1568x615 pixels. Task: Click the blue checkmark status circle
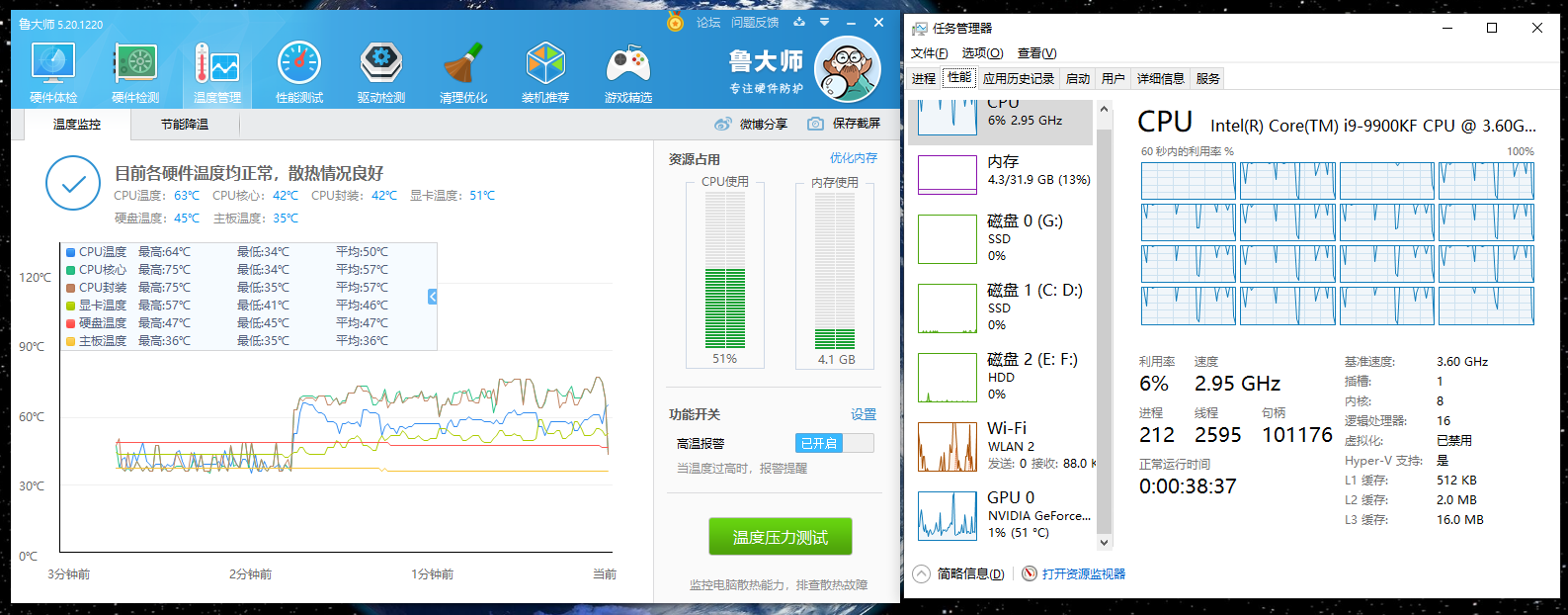click(x=73, y=183)
